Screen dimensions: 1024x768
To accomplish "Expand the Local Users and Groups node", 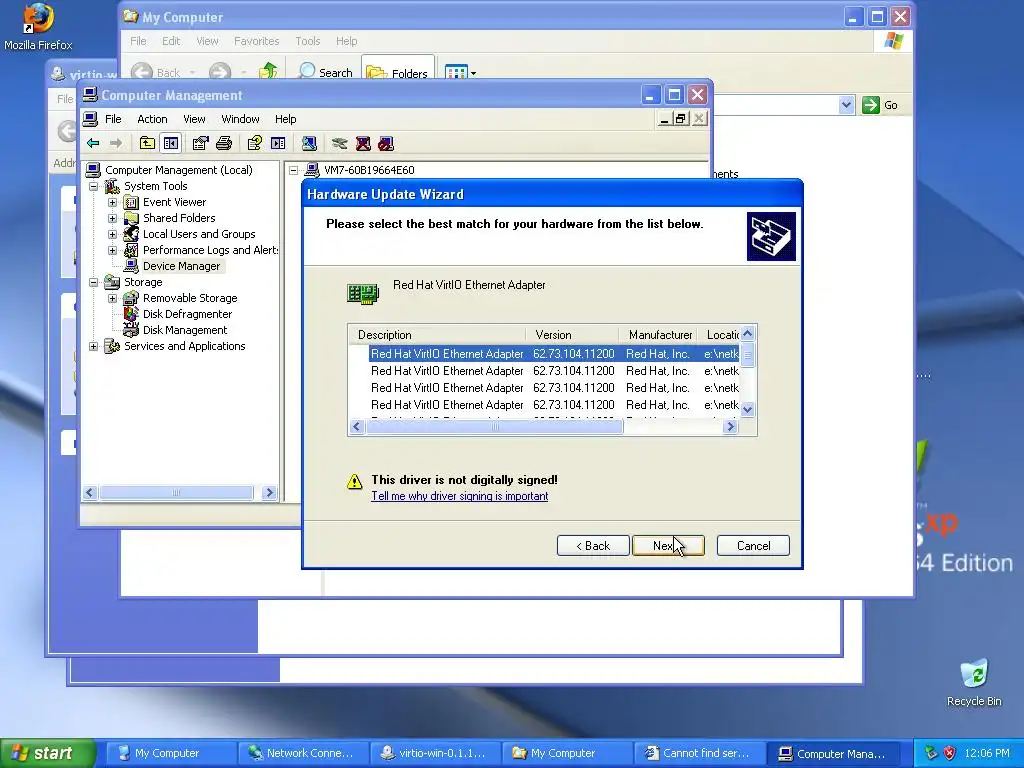I will coord(112,234).
